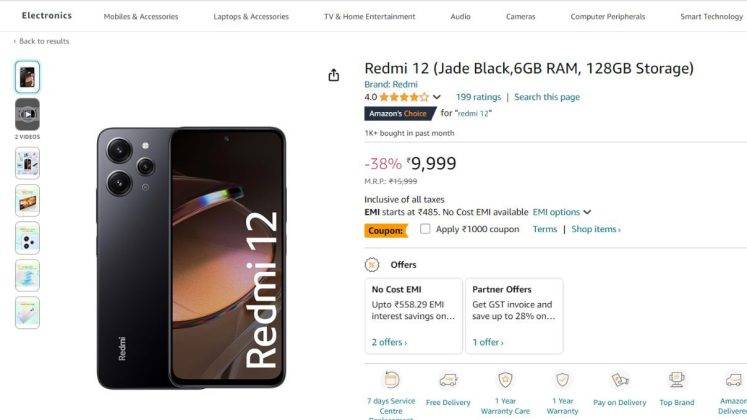This screenshot has height=420, width=747.
Task: Open the 2 Videos thumbnail play icon
Action: tap(27, 114)
